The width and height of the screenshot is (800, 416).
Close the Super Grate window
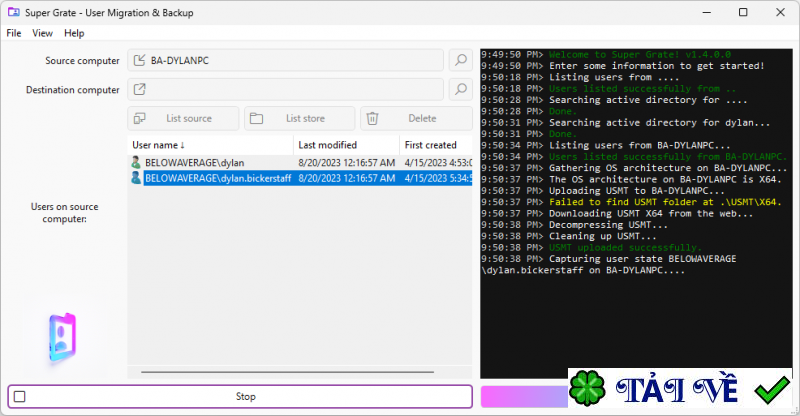click(x=780, y=12)
